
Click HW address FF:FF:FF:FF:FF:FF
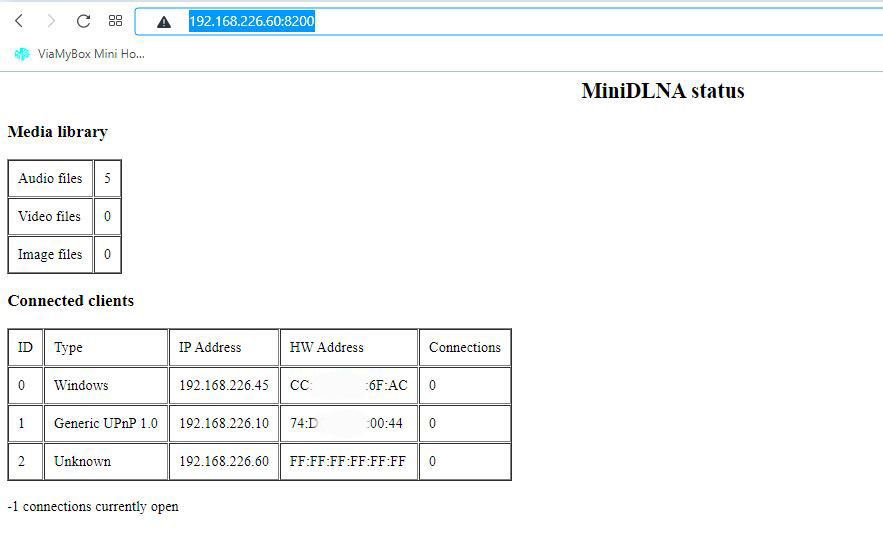[349, 461]
